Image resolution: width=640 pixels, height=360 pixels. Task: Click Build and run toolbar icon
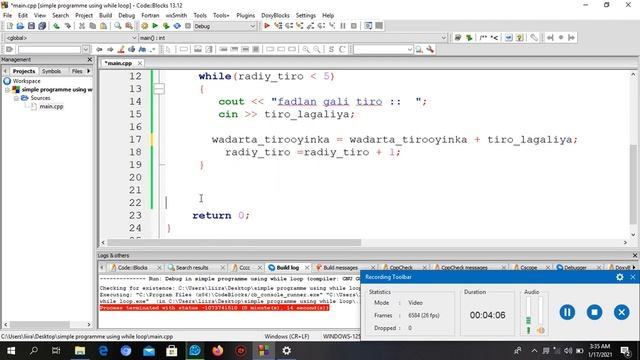[166, 26]
